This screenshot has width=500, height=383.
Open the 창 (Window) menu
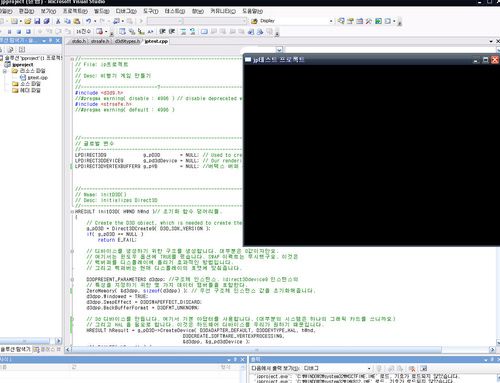click(198, 11)
